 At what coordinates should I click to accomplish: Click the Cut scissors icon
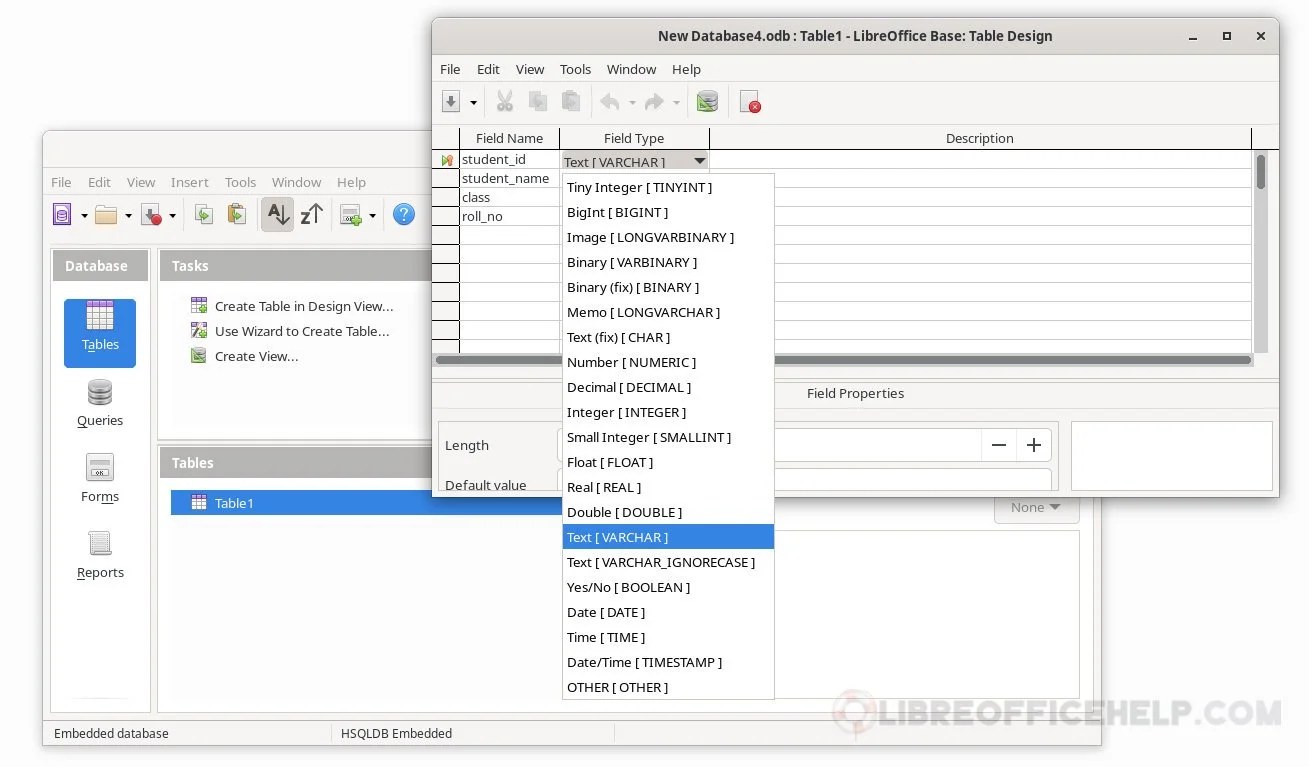(x=504, y=102)
